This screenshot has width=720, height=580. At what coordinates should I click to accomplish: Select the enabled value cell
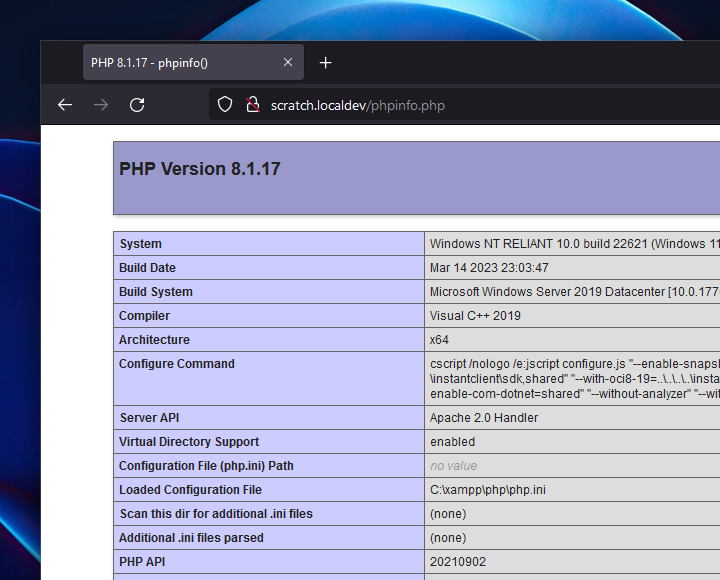tap(572, 441)
